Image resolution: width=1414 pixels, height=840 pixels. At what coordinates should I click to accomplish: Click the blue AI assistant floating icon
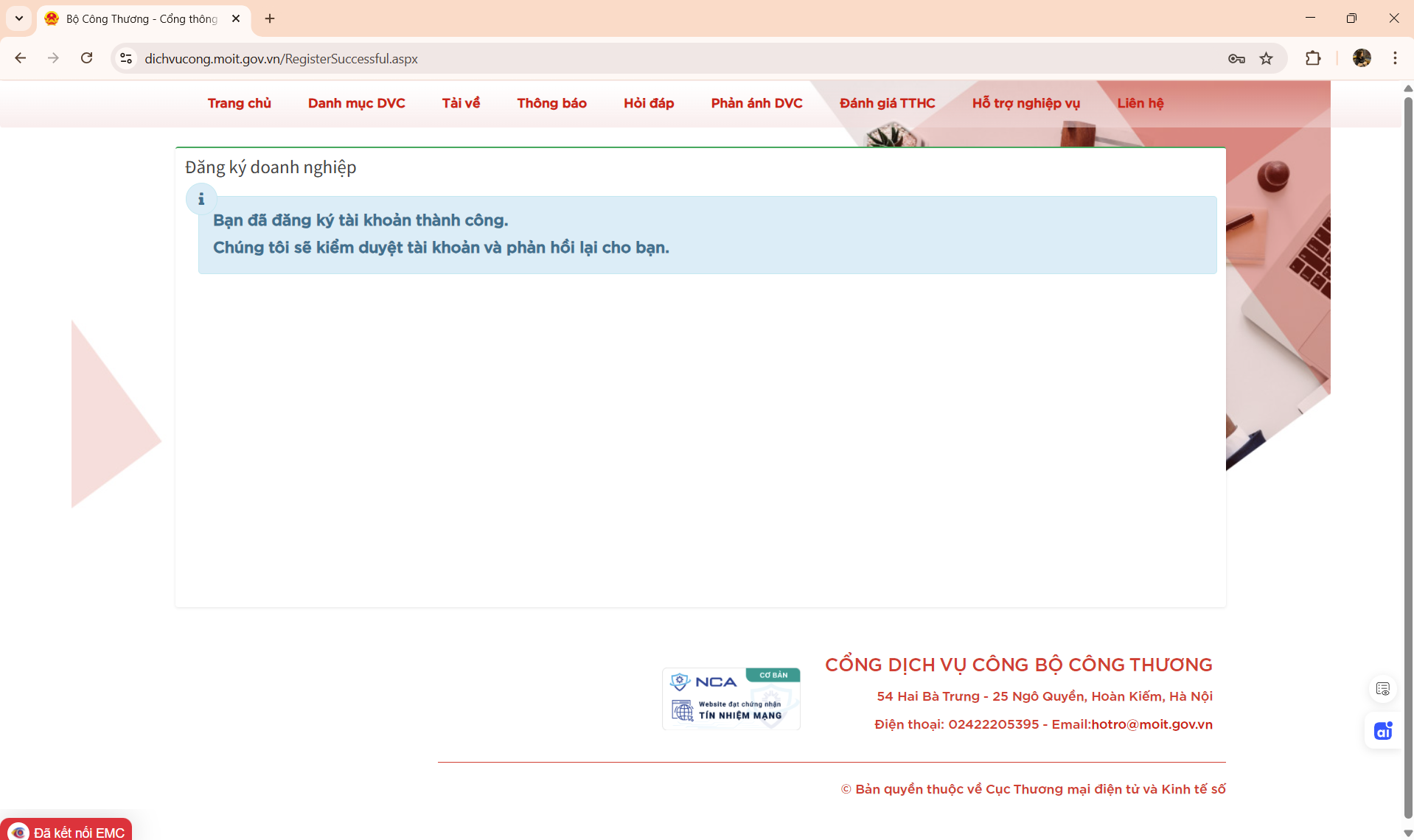tap(1383, 731)
